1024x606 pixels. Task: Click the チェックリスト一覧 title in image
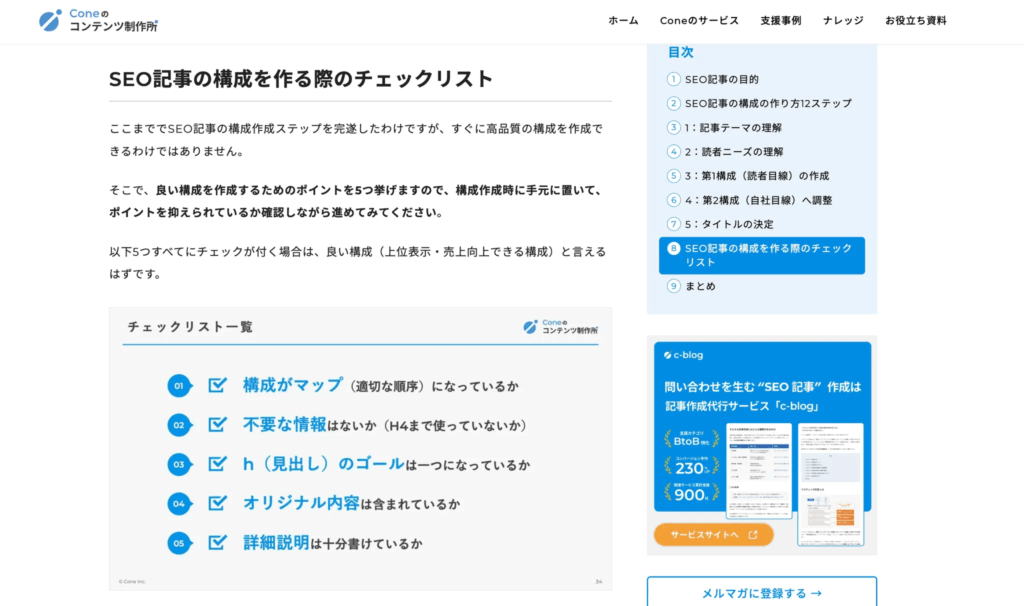click(x=190, y=327)
